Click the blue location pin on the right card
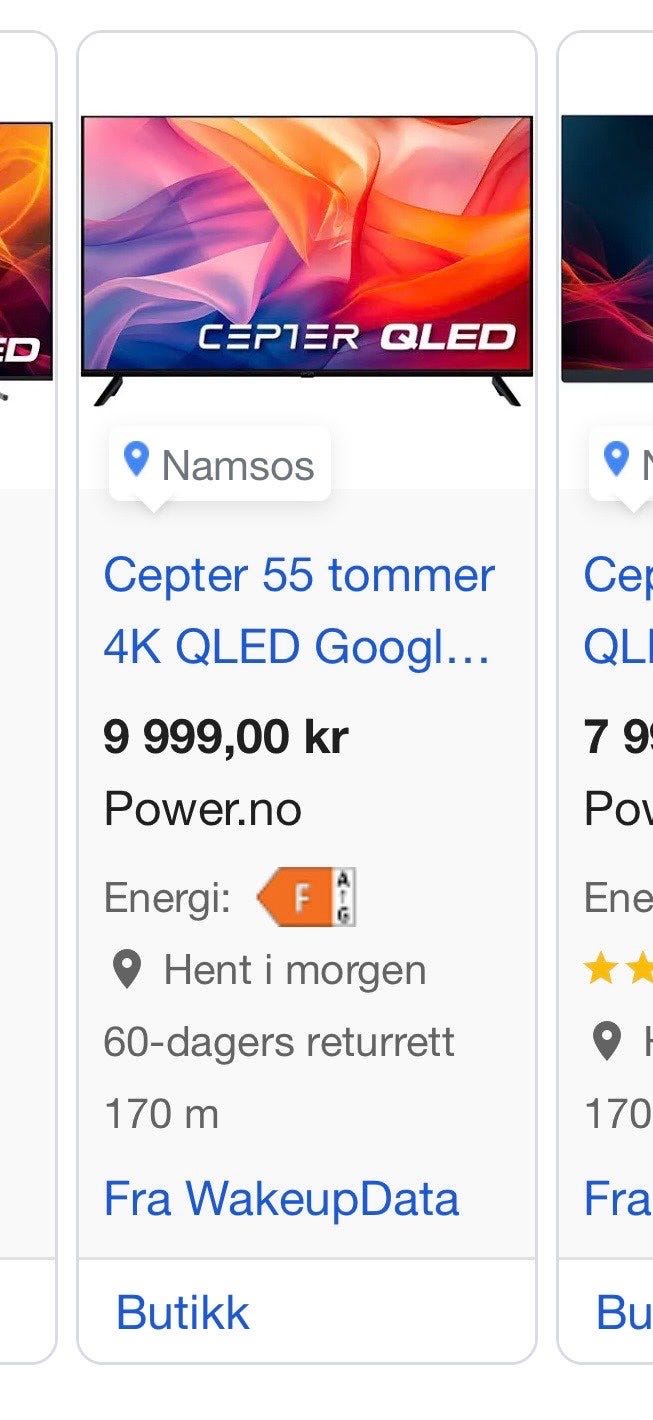 pyautogui.click(x=618, y=460)
